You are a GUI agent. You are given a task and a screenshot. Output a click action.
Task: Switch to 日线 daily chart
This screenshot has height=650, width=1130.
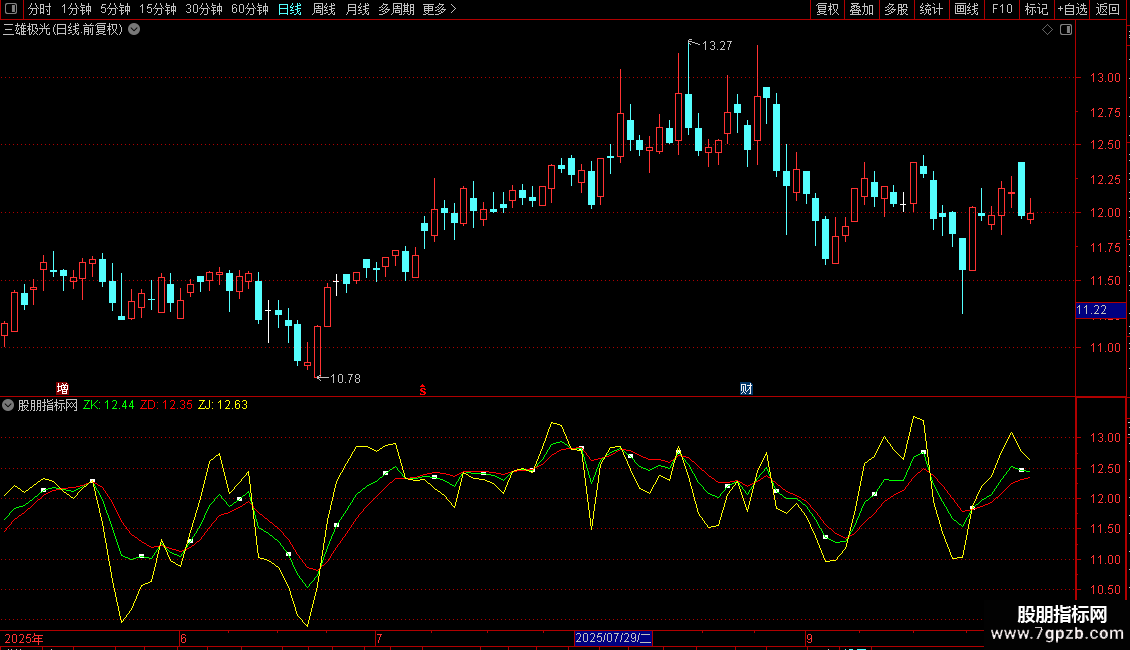tap(290, 9)
